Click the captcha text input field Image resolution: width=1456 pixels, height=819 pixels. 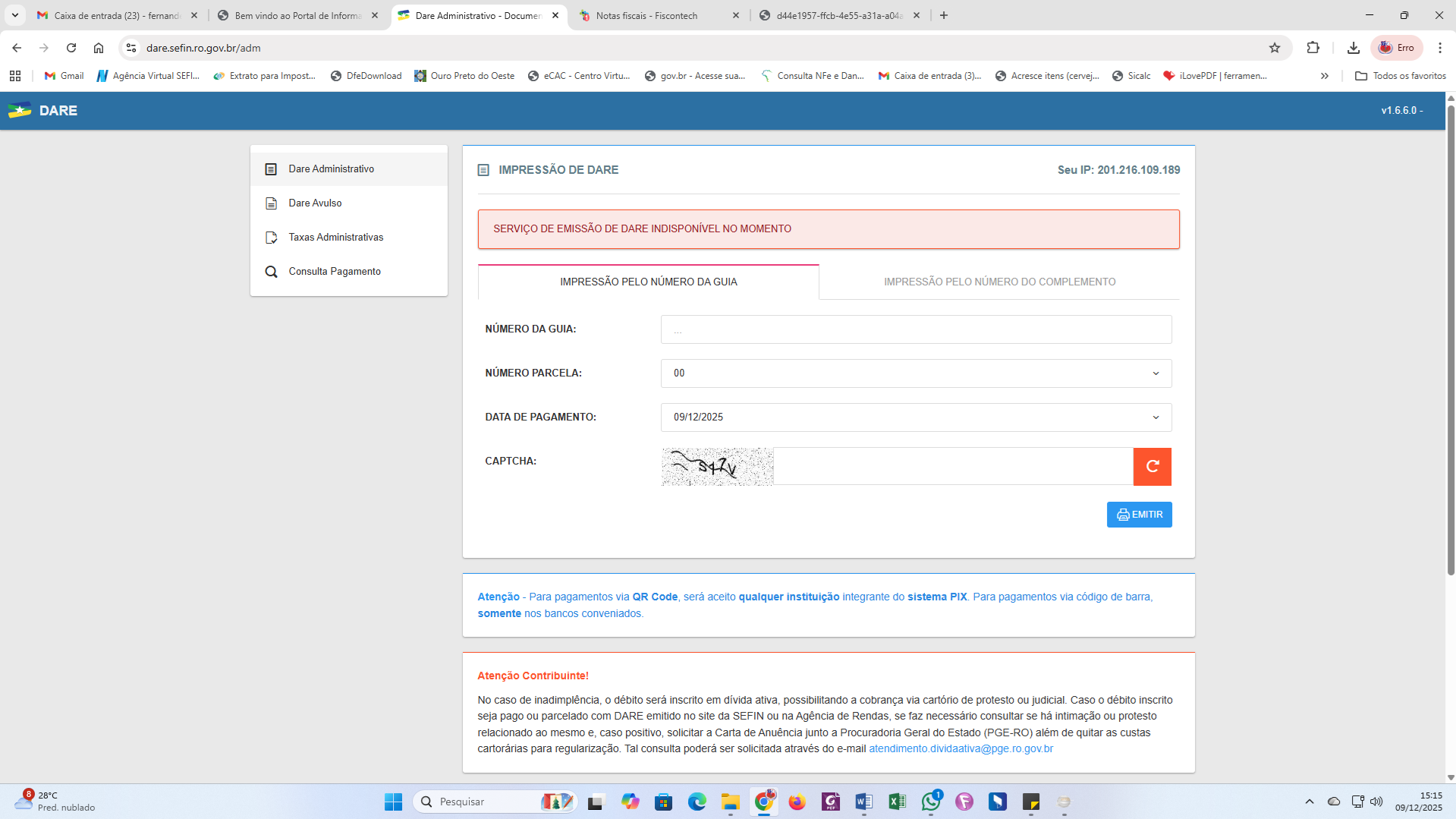[952, 466]
